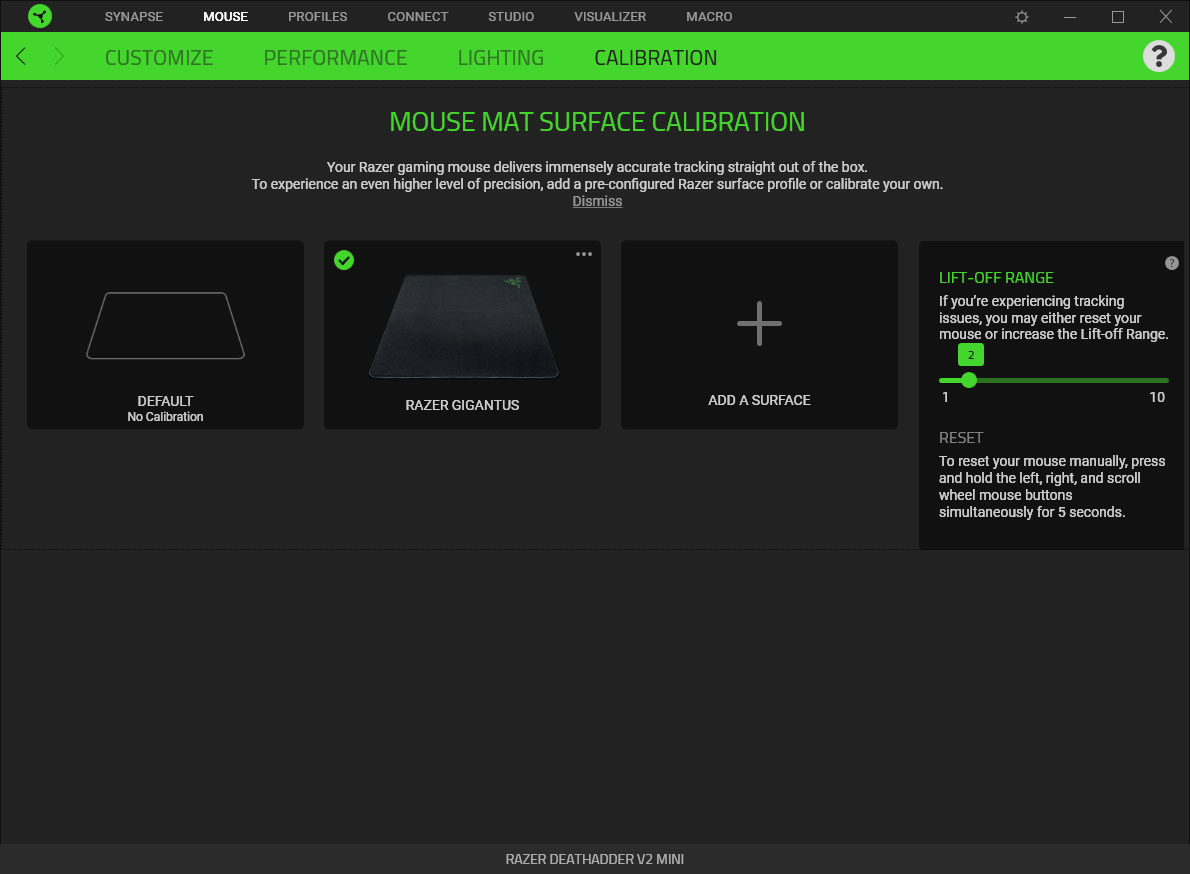Screen dimensions: 1190x874
Task: Dismiss the calibration intro message
Action: [597, 201]
